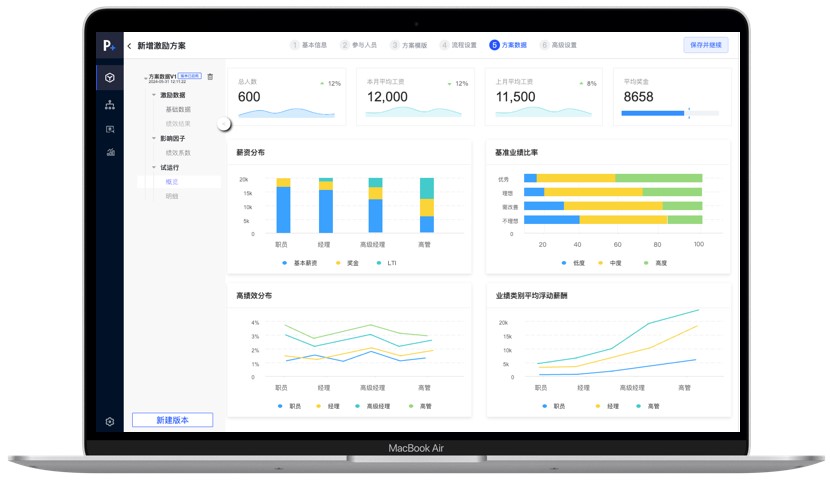Image resolution: width=830 pixels, height=489 pixels.
Task: Open settings gear at sidebar bottom
Action: (x=109, y=421)
